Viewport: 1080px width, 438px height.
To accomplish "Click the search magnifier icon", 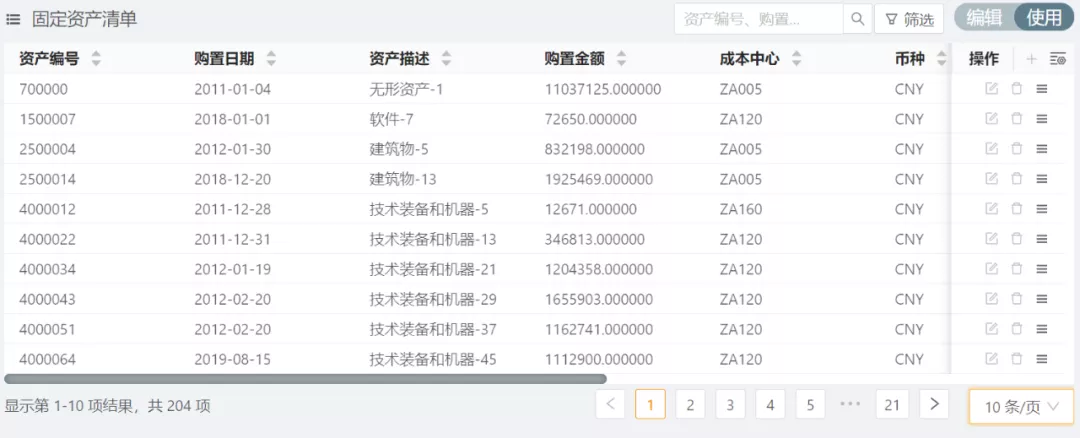I will tap(857, 19).
